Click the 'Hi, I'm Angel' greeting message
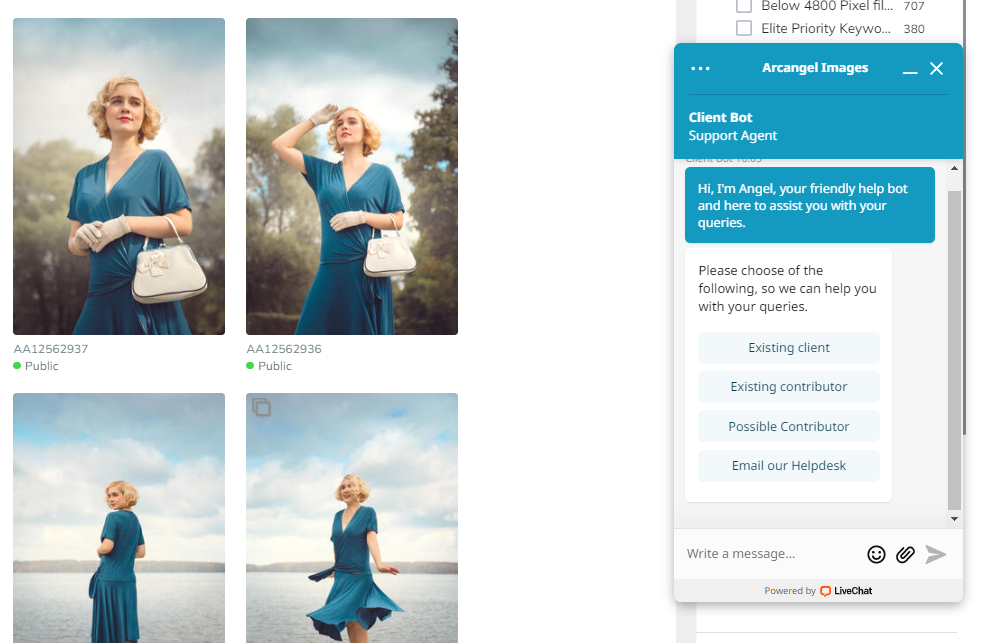The image size is (984, 643). pyautogui.click(x=810, y=205)
